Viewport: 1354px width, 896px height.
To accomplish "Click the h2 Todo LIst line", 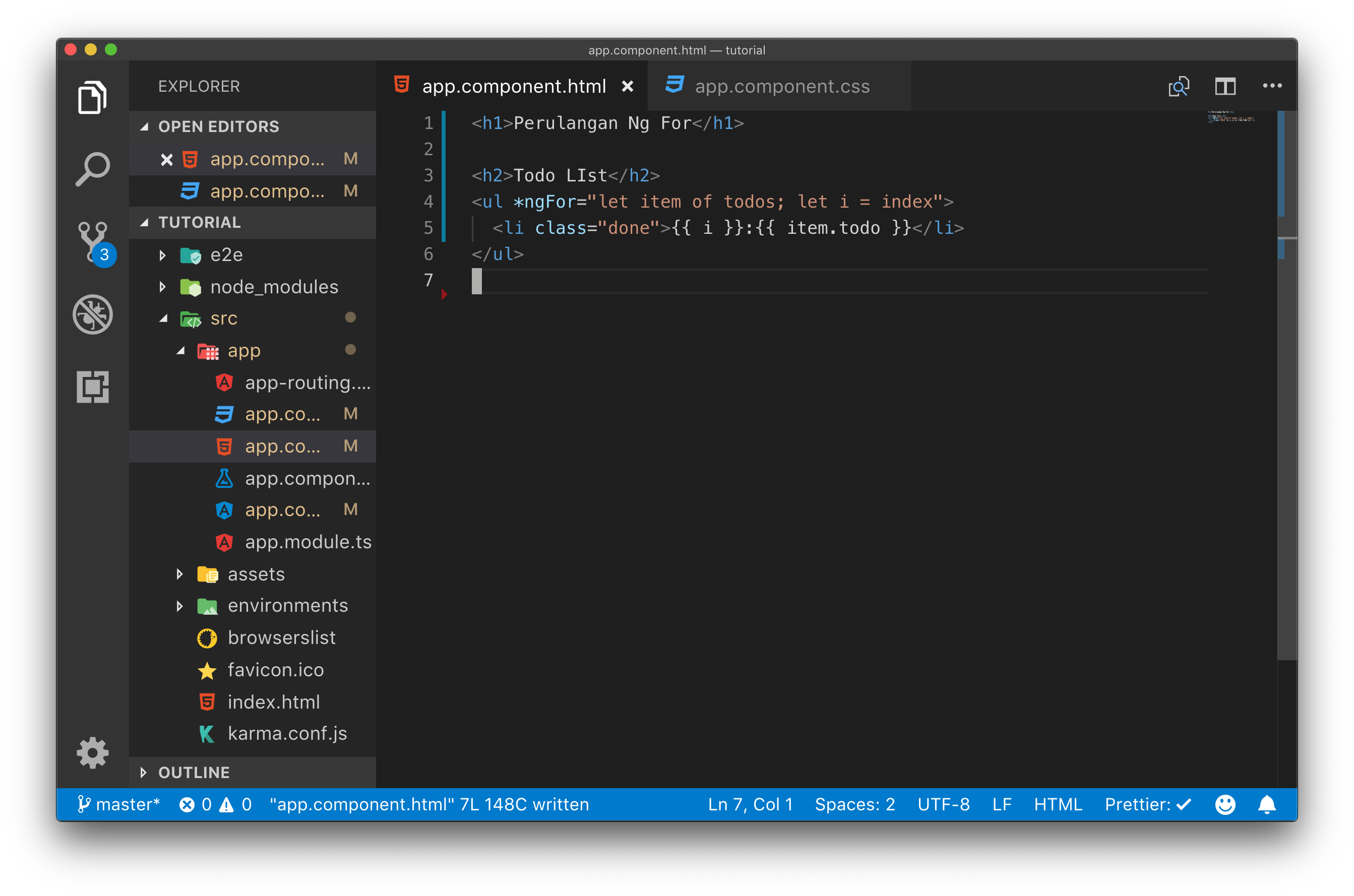I will (565, 175).
